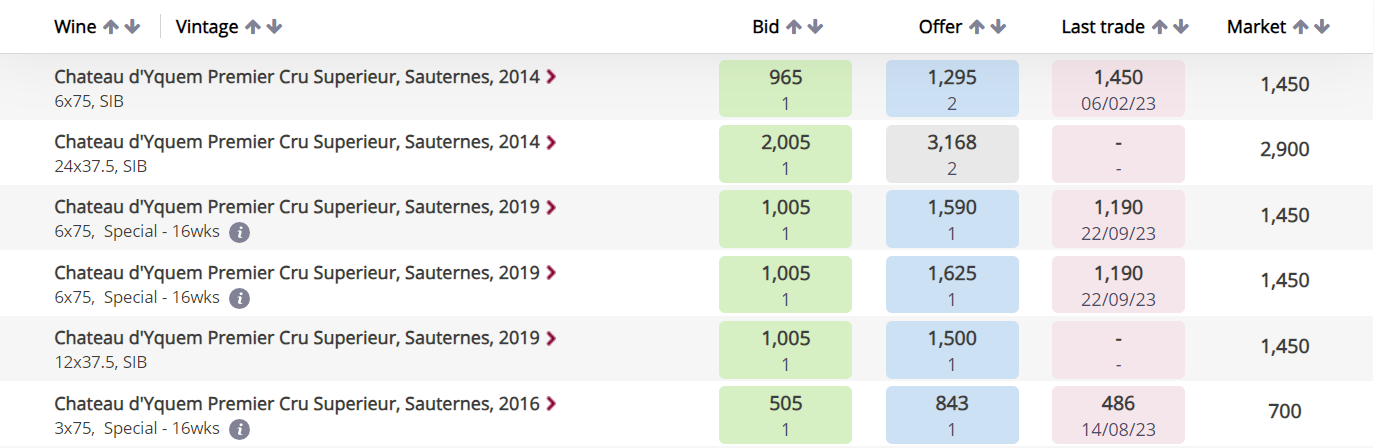The height and width of the screenshot is (448, 1374).
Task: Sort Bid column descending with down arrow
Action: [815, 27]
